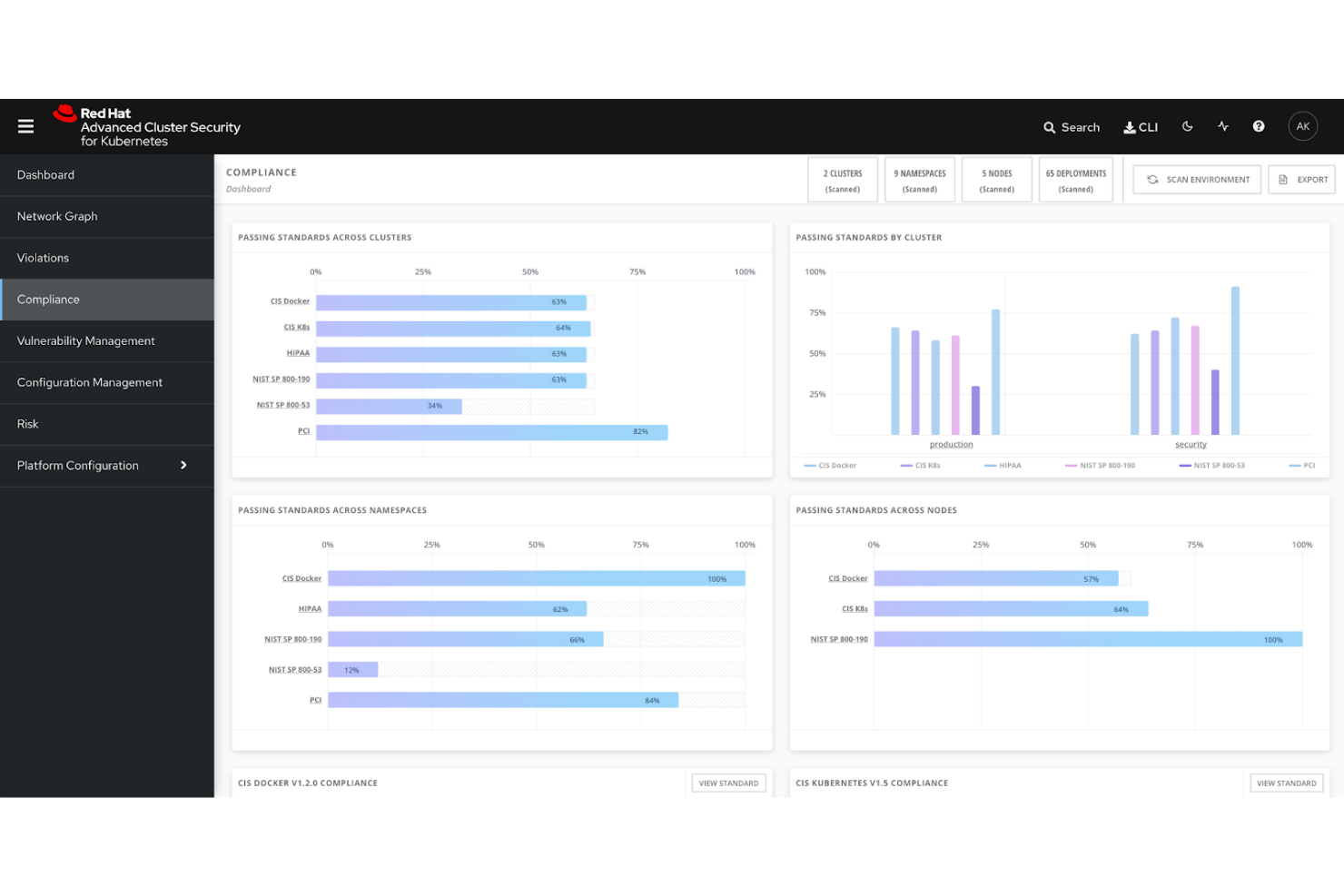Viewport: 1344px width, 896px height.
Task: Open Vulnerability Management in the sidebar
Action: pyautogui.click(x=85, y=340)
